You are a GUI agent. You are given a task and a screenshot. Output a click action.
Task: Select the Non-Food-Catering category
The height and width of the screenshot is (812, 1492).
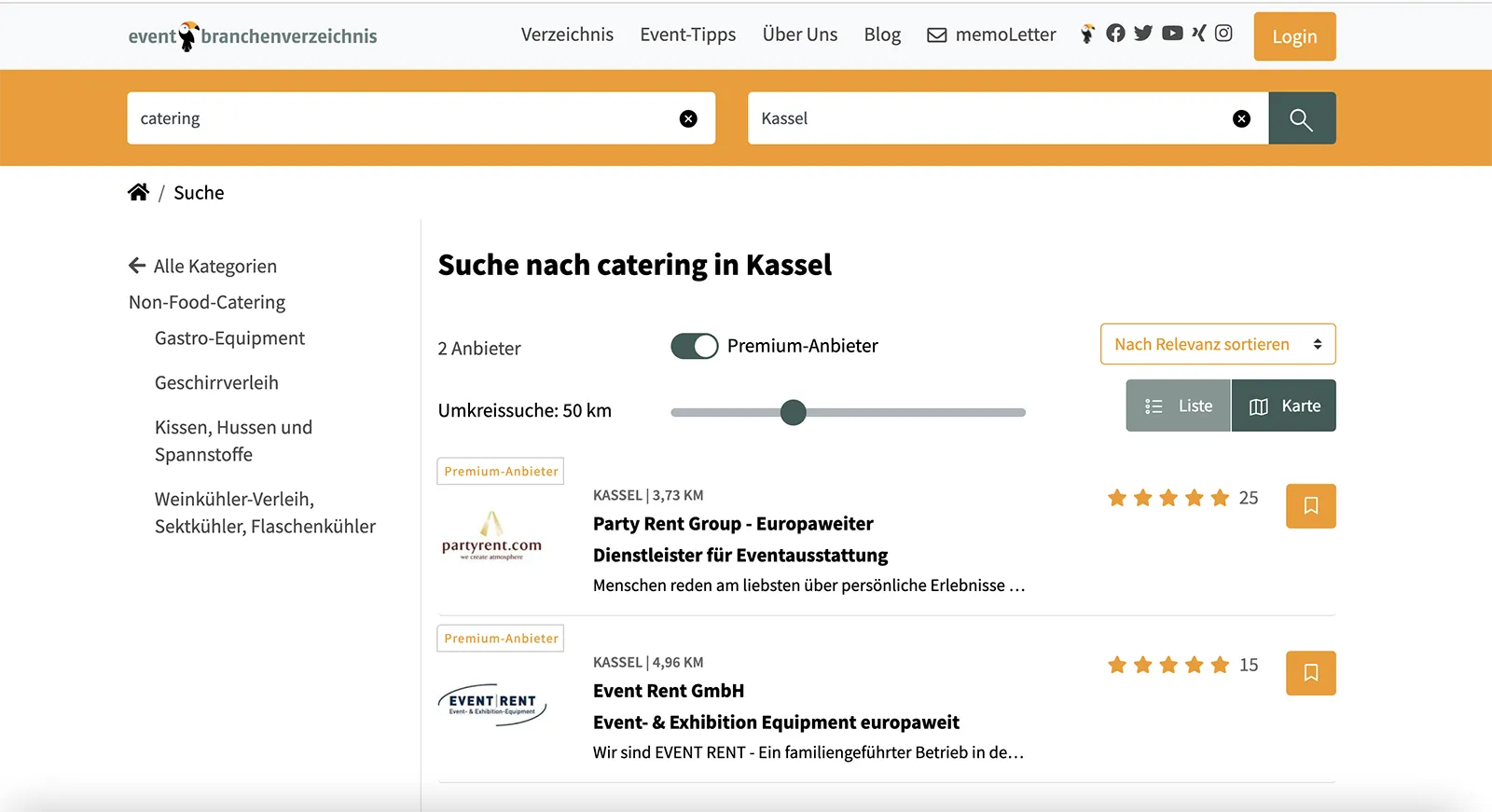[x=207, y=302]
